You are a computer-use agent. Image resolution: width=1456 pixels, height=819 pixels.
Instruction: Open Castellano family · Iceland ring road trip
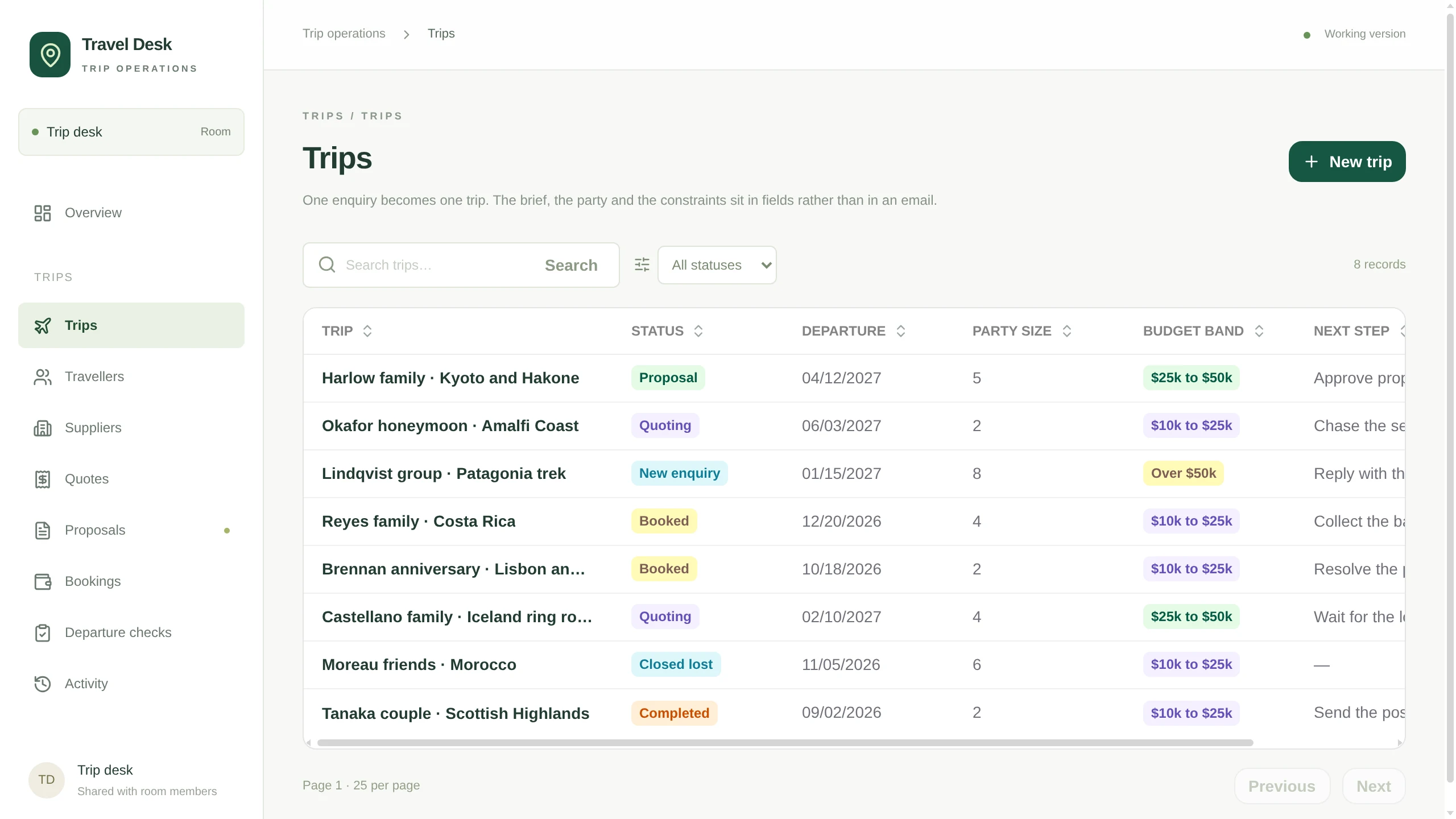pyautogui.click(x=457, y=617)
